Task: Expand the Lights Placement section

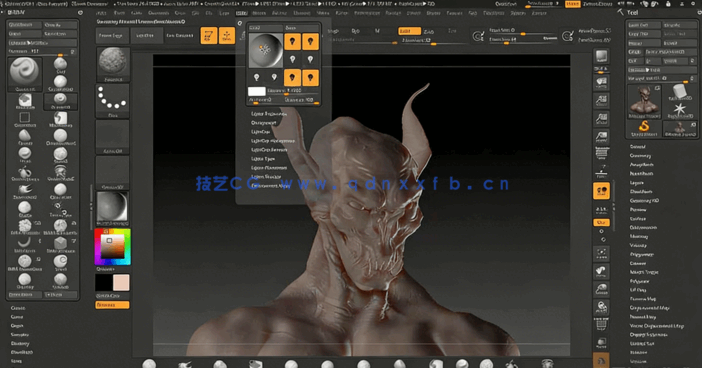Action: 269,167
